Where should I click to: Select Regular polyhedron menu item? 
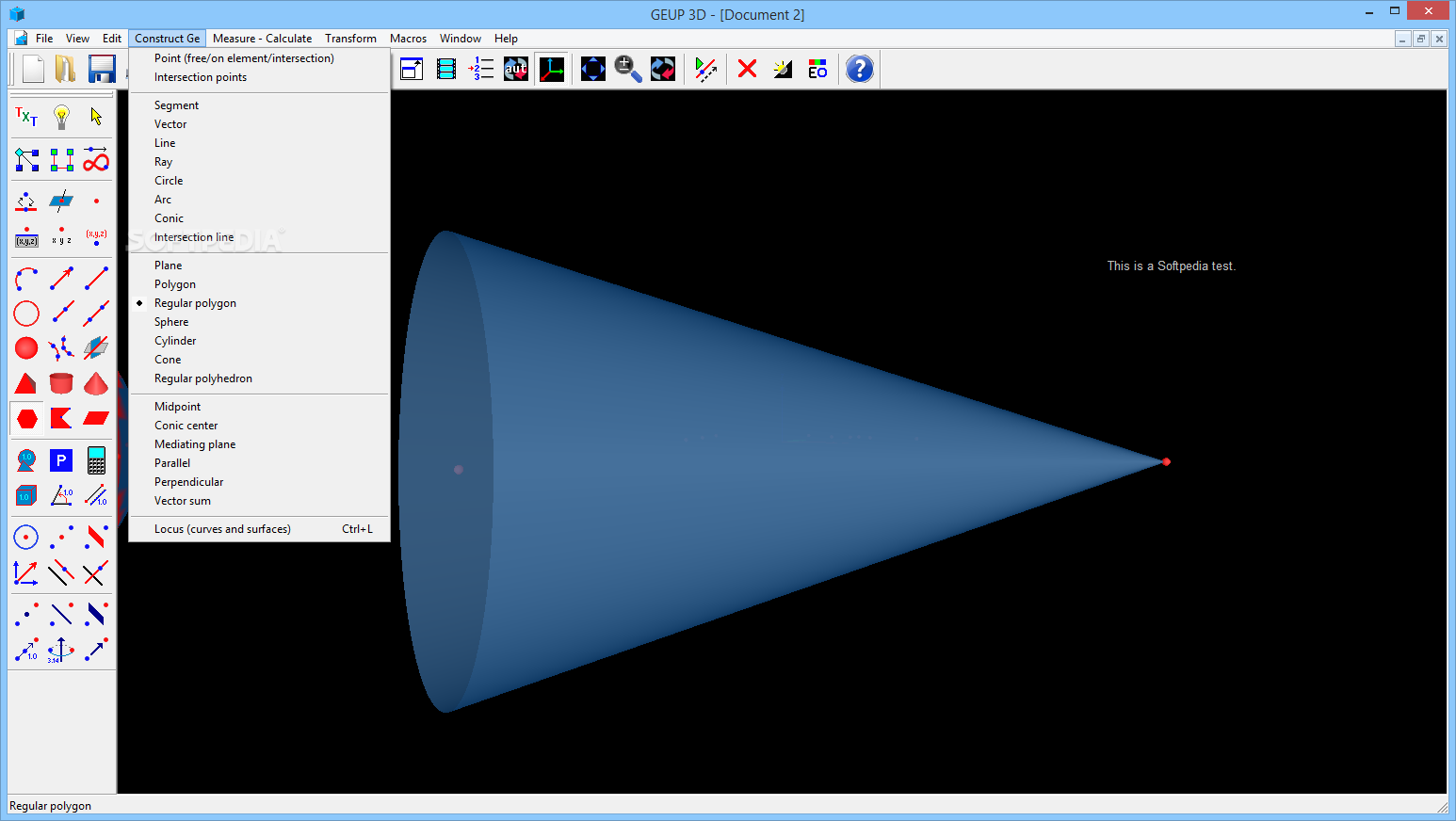point(259,378)
